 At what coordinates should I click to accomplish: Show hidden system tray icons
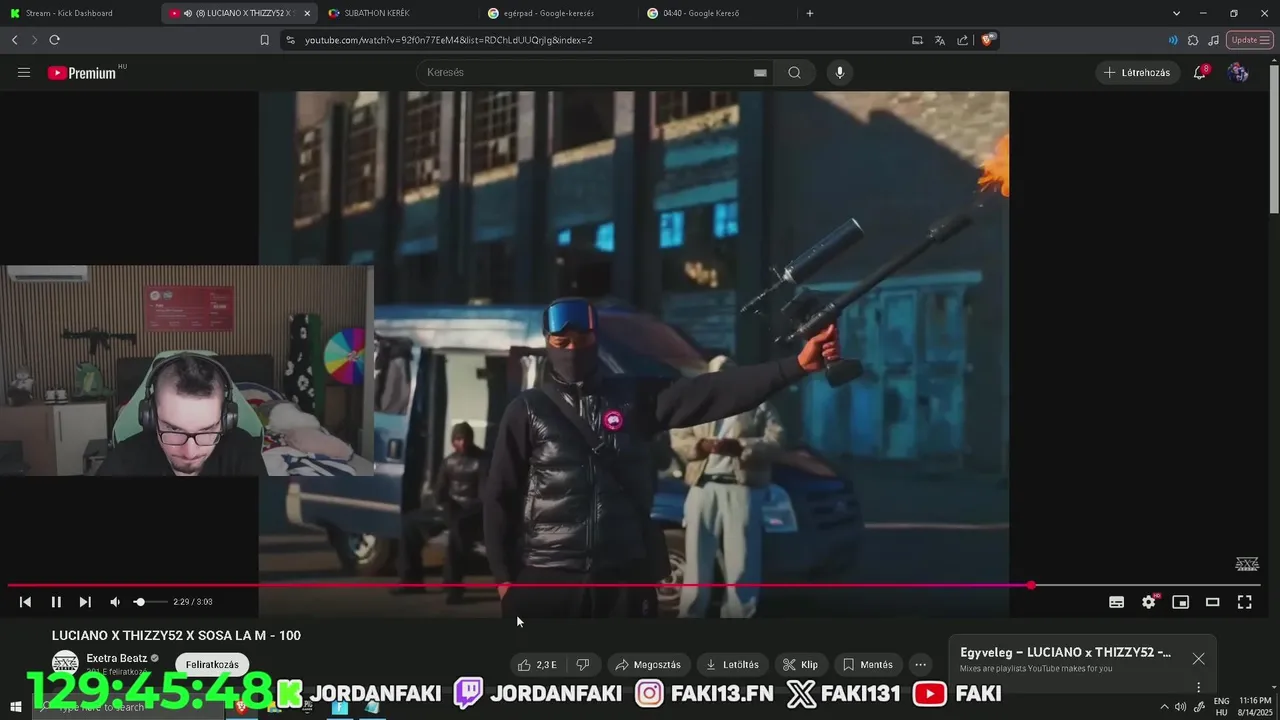pyautogui.click(x=1164, y=707)
